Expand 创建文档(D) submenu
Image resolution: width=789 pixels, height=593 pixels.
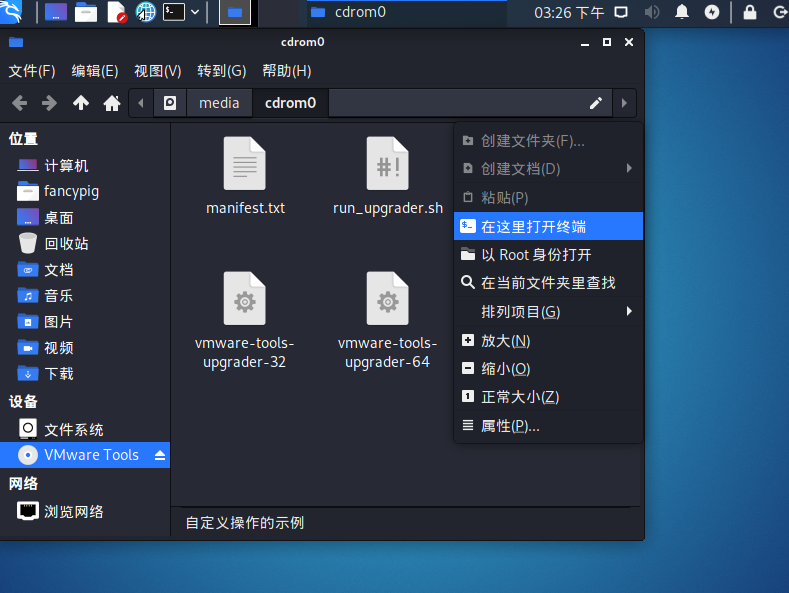(x=548, y=169)
